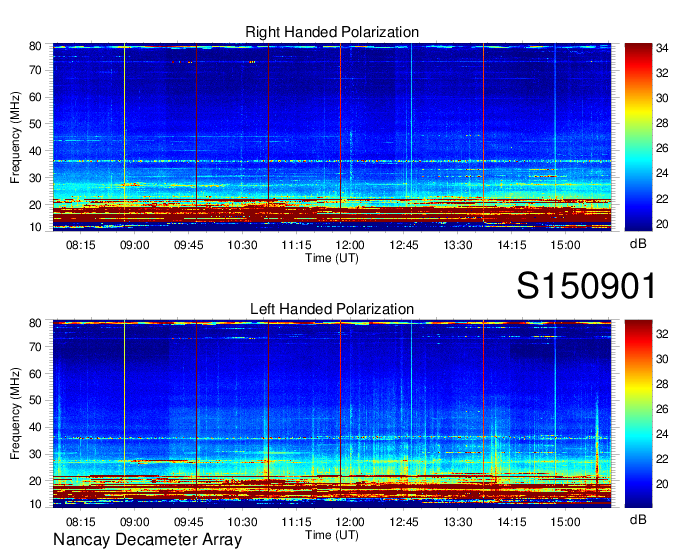Click the "Right Handed Polarization" plot title
This screenshot has height=552, width=680.
coord(332,32)
